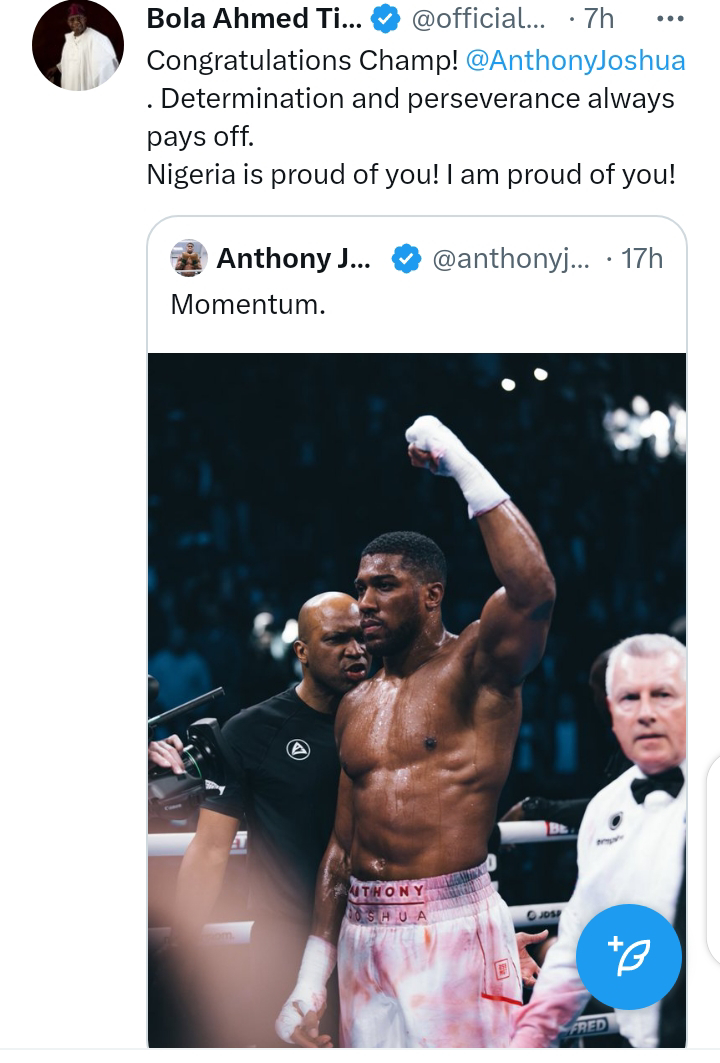Open Bola Ahmed Tinubu's profile picture
The height and width of the screenshot is (1063, 720).
click(x=77, y=46)
